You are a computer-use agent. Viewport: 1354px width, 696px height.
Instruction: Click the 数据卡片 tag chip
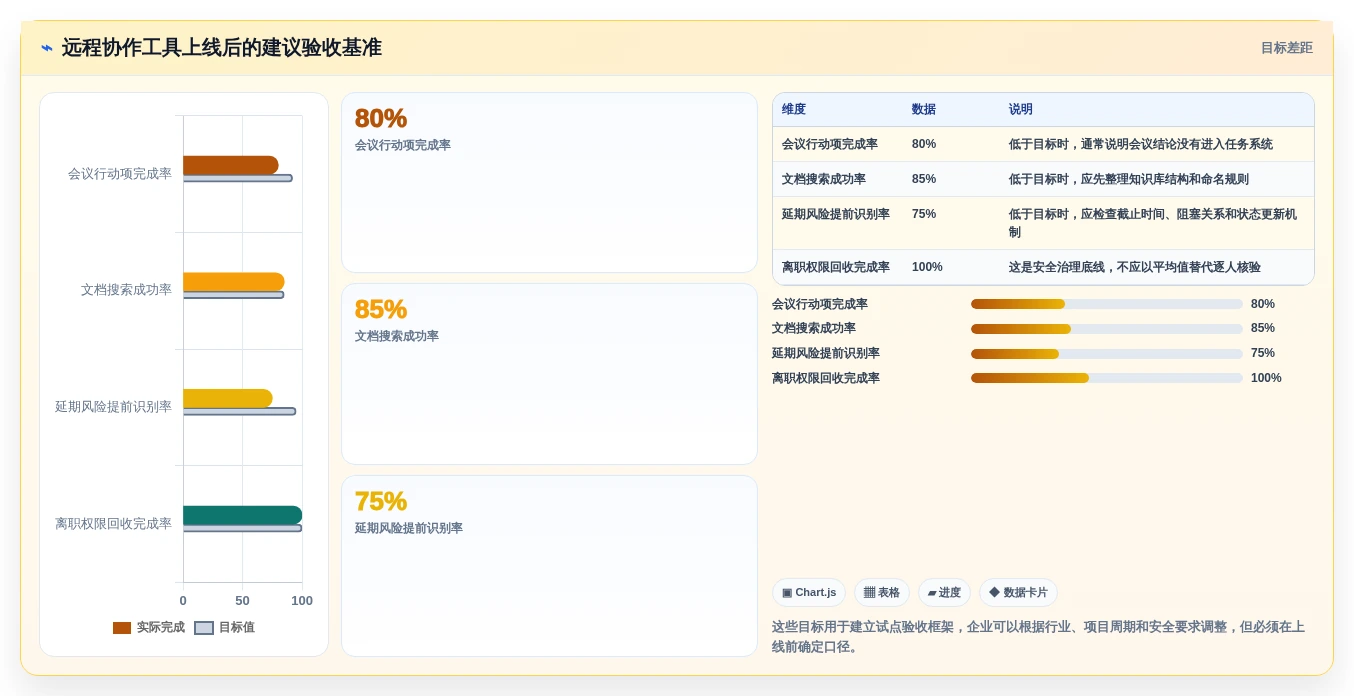tap(1018, 593)
